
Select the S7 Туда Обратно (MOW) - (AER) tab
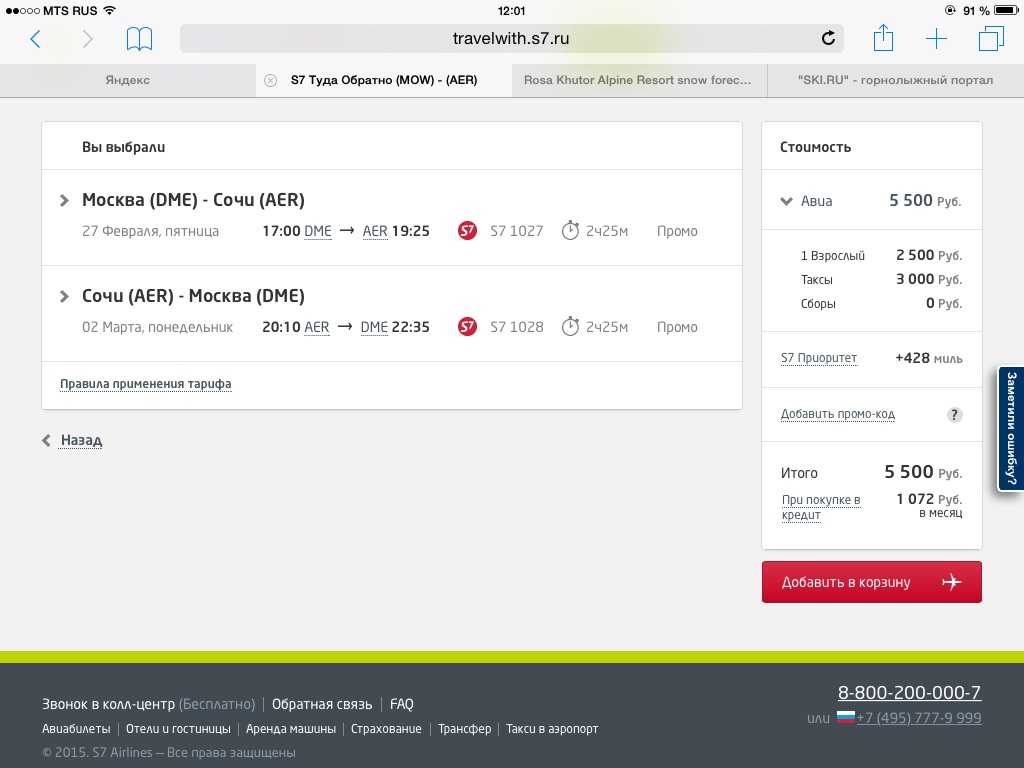384,80
